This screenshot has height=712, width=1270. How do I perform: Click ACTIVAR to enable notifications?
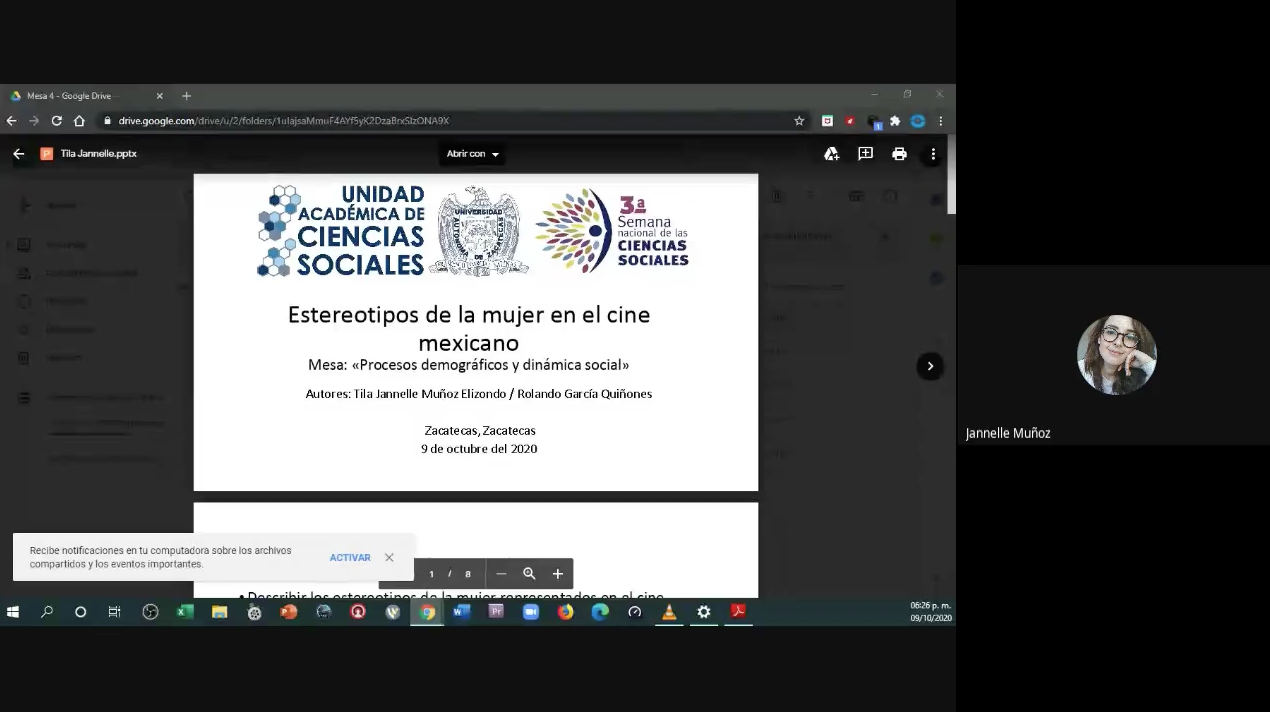(x=350, y=558)
